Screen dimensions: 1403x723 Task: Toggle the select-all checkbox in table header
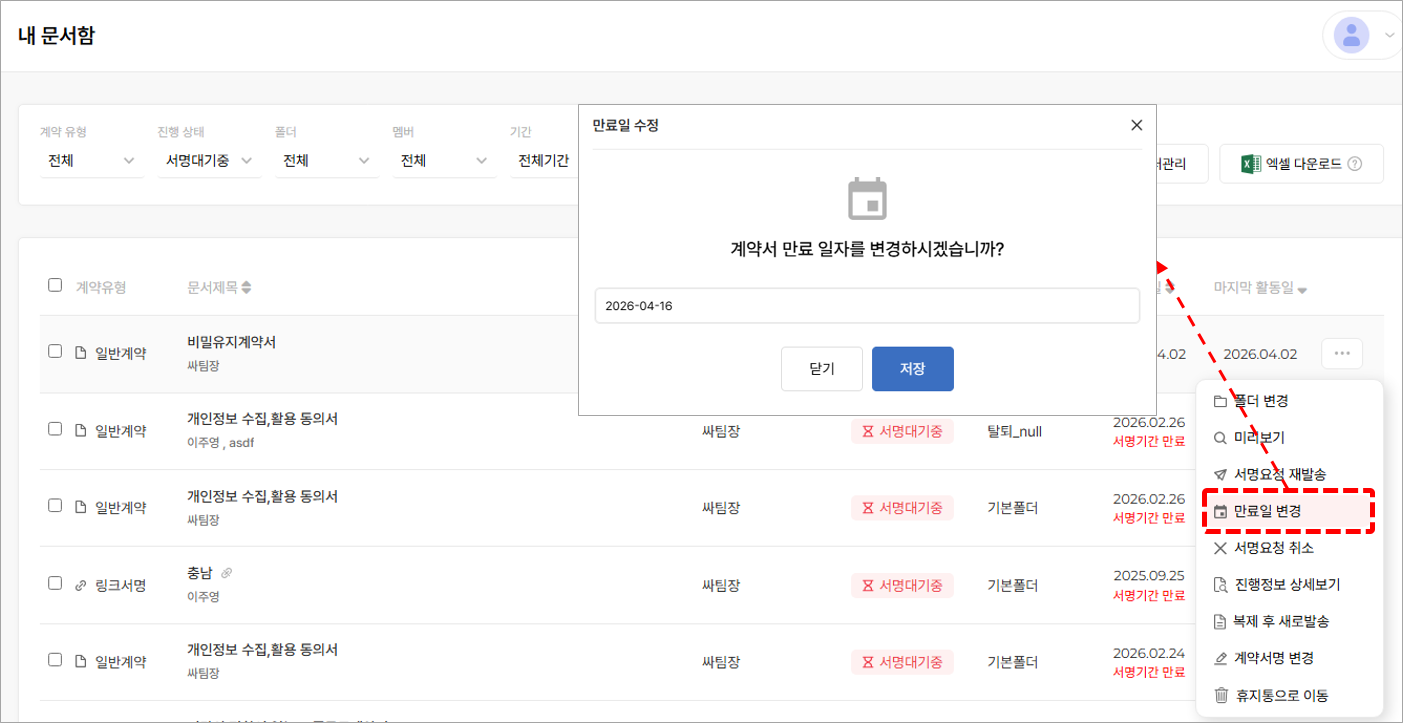(x=55, y=285)
